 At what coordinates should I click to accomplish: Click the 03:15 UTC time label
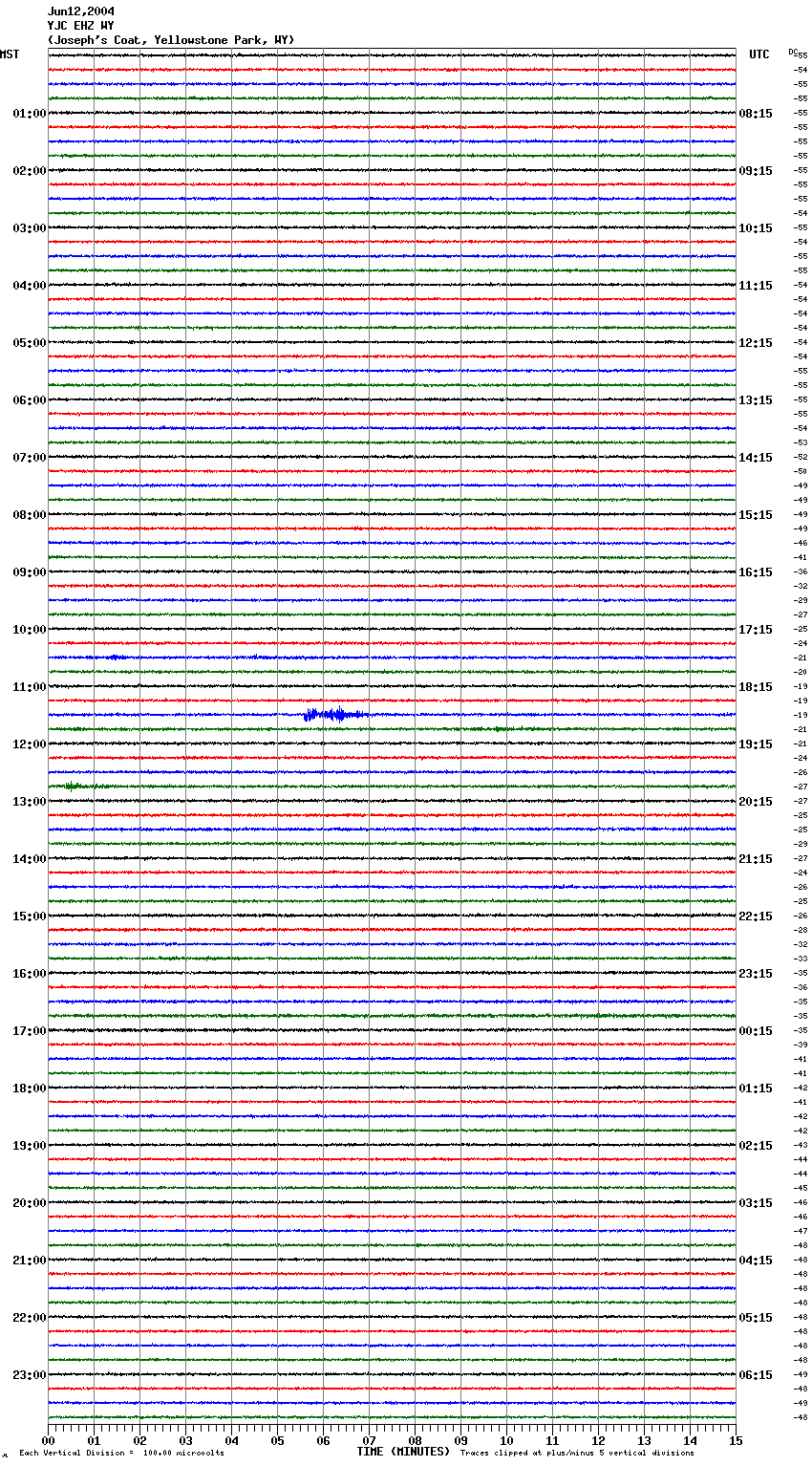[756, 1203]
